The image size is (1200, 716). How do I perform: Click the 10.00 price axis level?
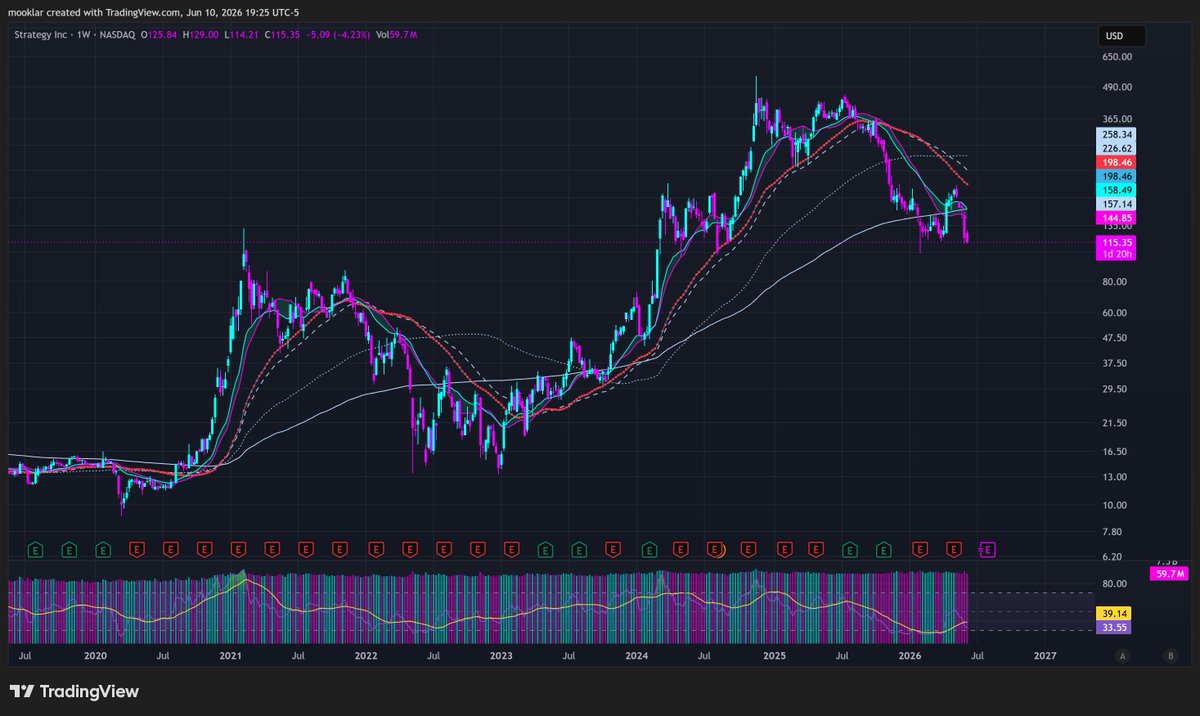[x=1114, y=505]
